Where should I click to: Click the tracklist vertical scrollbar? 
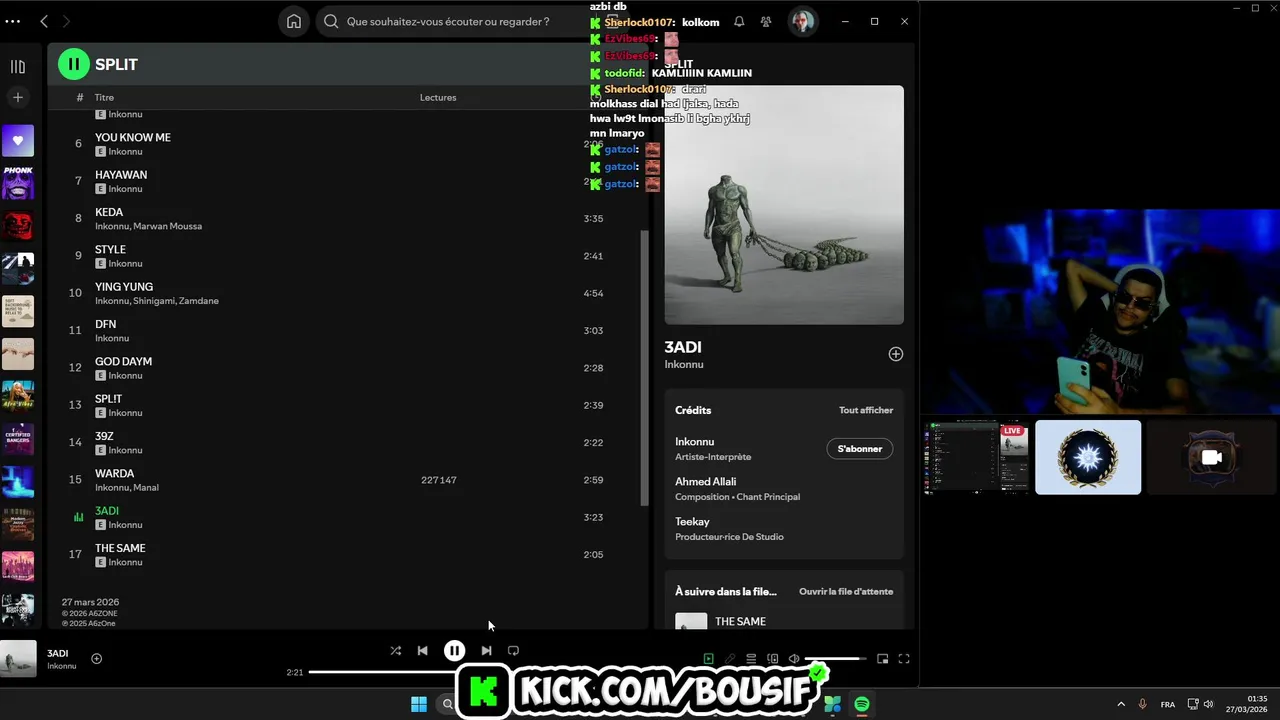tap(645, 367)
